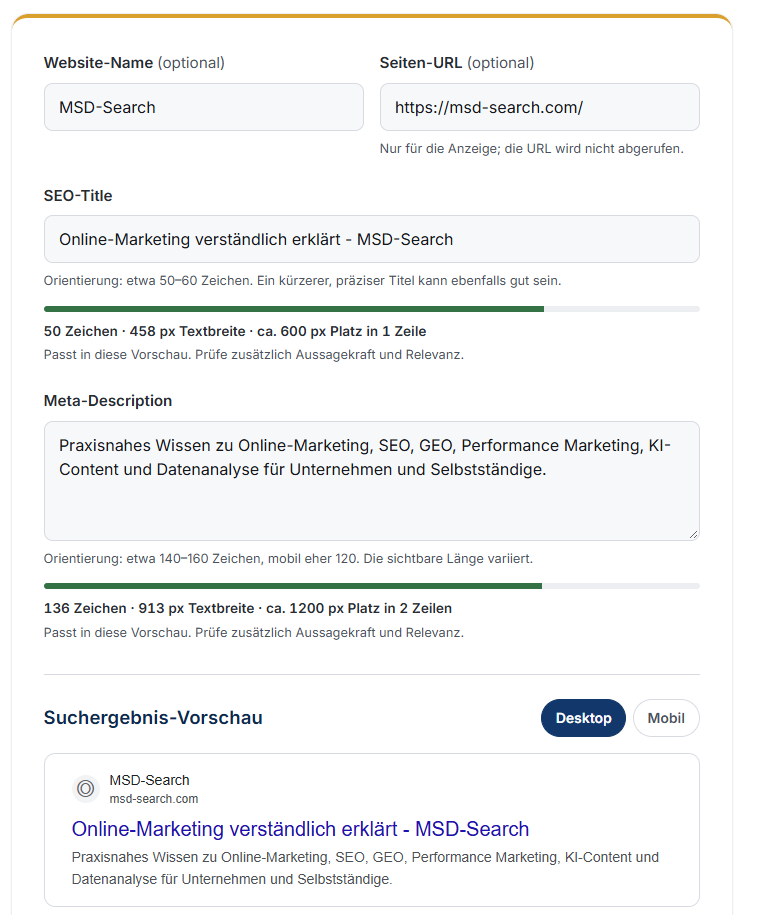Click the 'Seiten-URL (optional)' label
Screen dimensions: 767x915
click(x=457, y=63)
